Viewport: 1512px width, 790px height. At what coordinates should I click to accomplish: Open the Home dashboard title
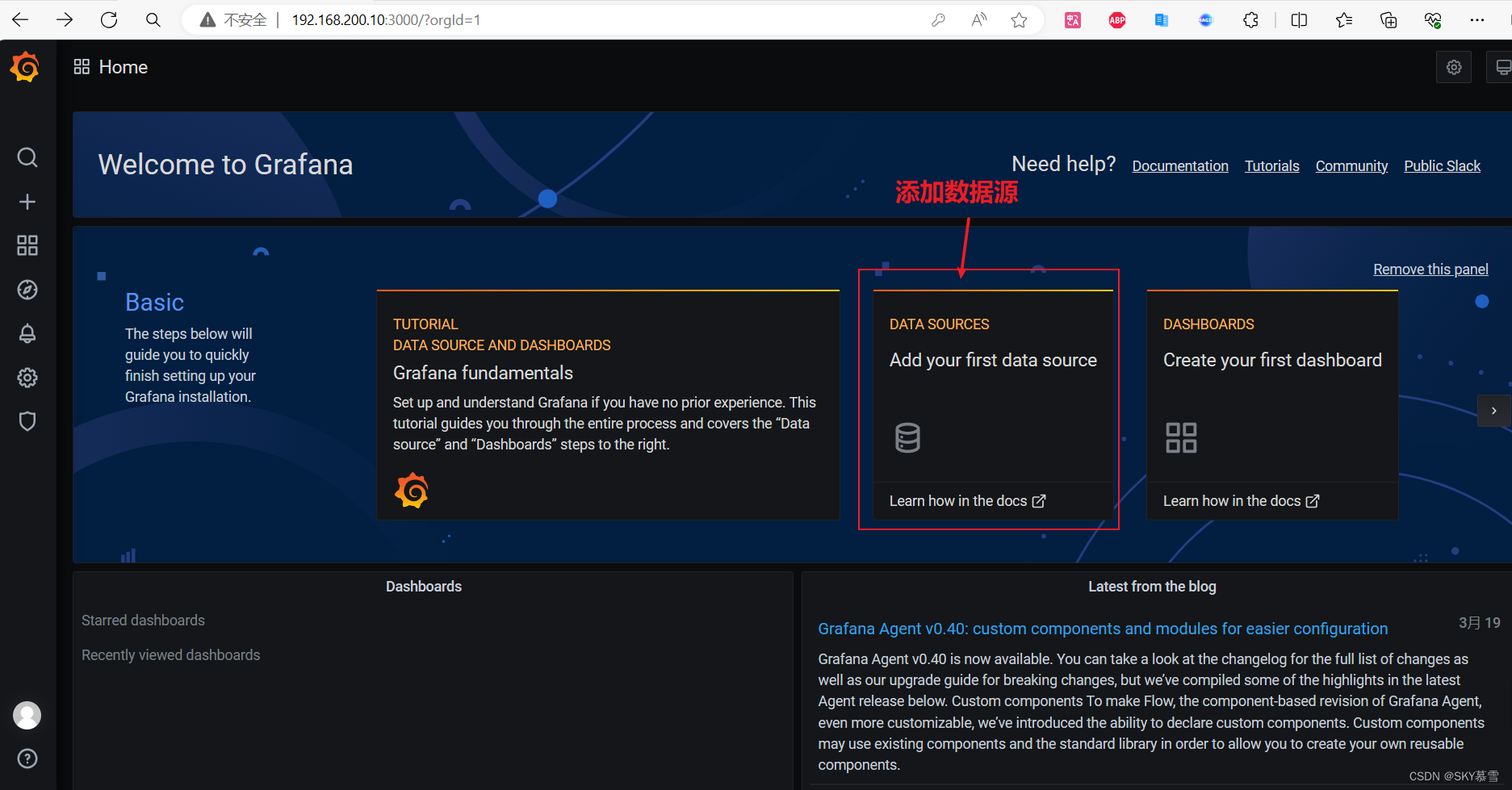point(123,67)
